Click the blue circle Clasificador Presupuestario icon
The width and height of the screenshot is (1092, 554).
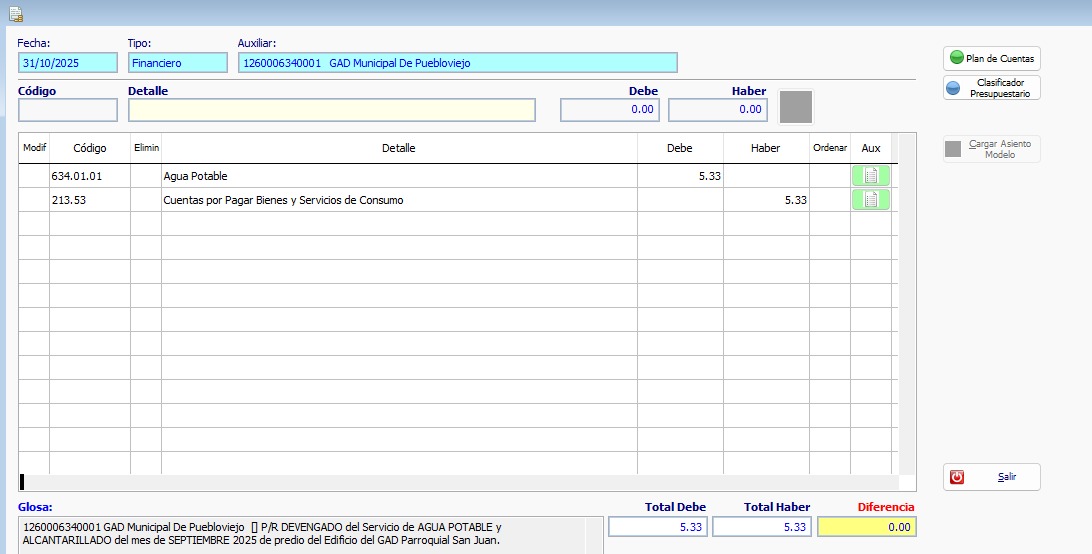tap(953, 88)
